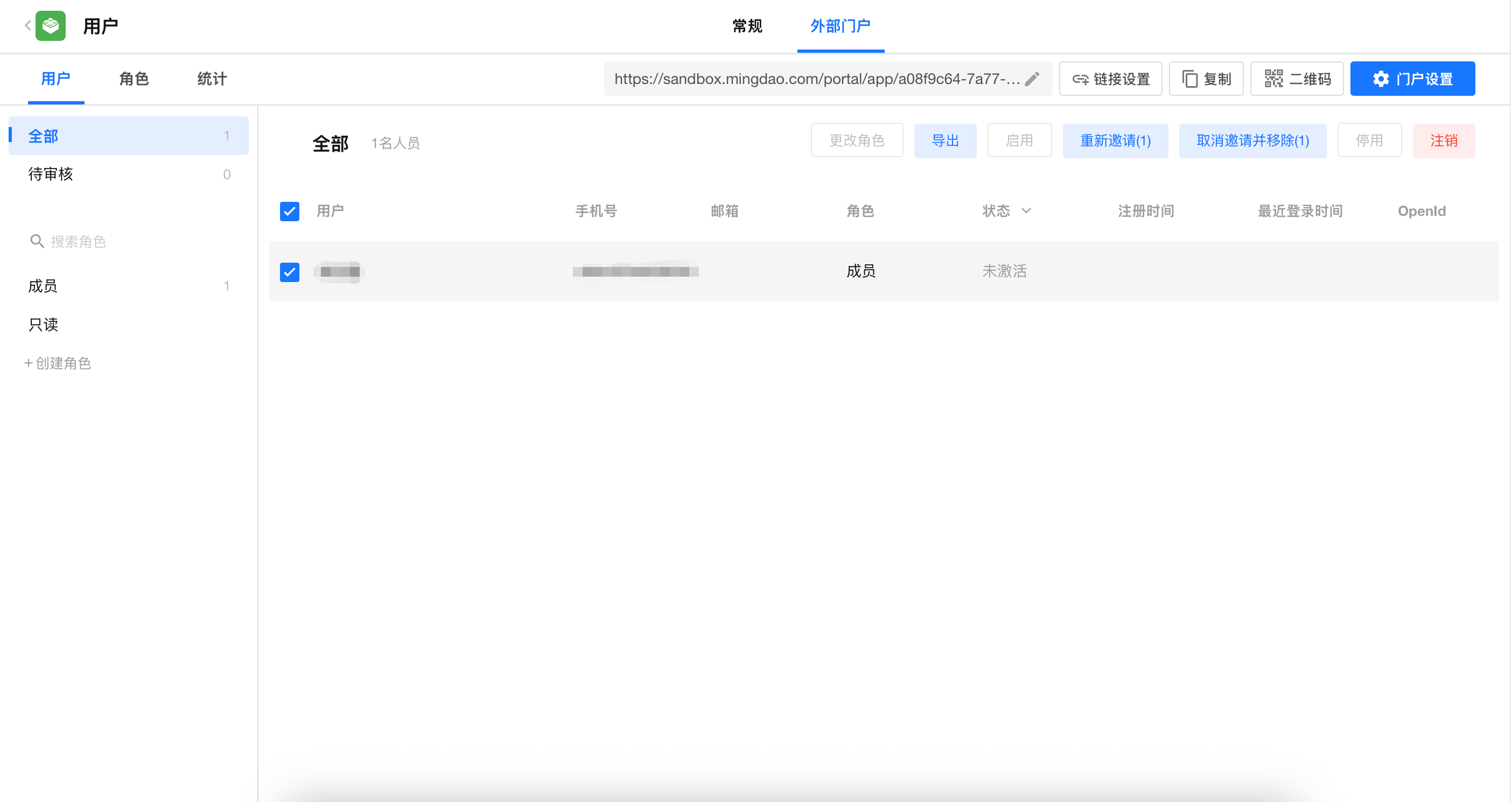Viewport: 1512px width, 802px height.
Task: Filter by the 只读 role in sidebar
Action: (x=129, y=325)
